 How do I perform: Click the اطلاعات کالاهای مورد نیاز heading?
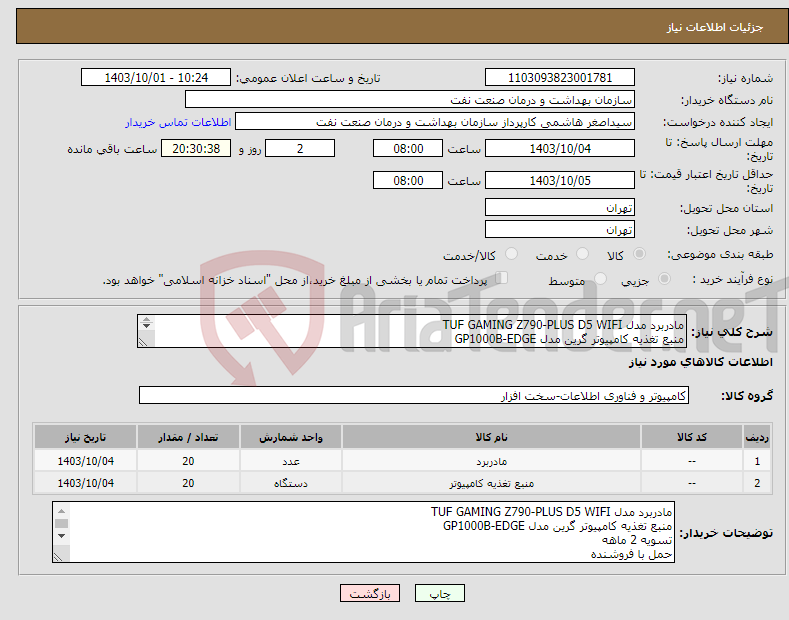coord(700,362)
